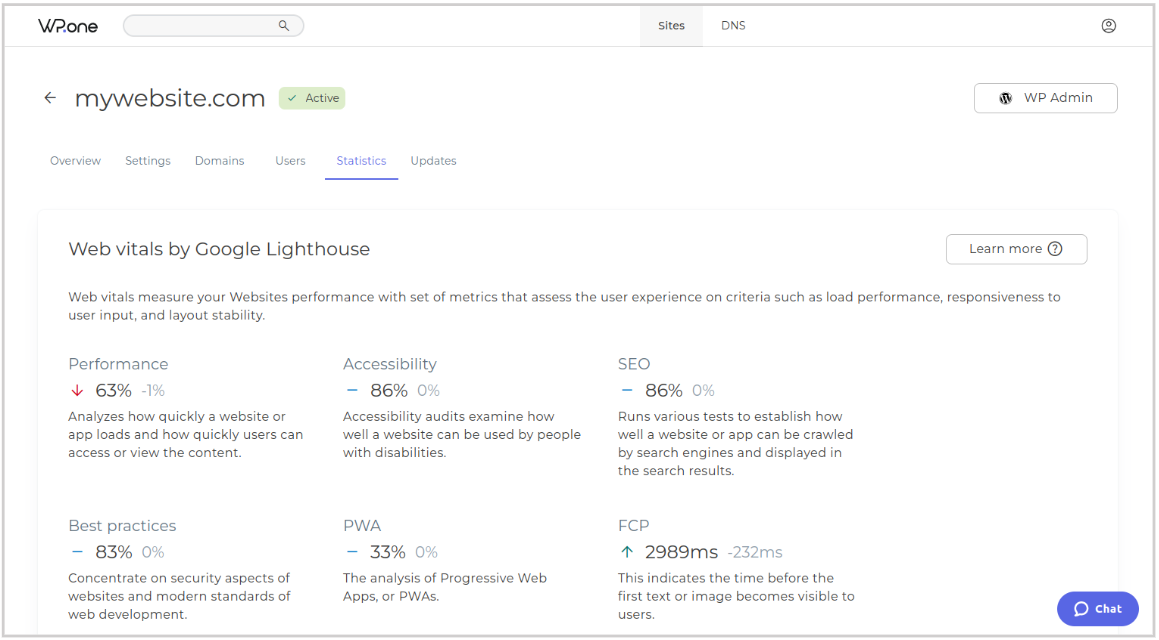Click the Learn more button
The height and width of the screenshot is (640, 1159).
(x=1016, y=249)
